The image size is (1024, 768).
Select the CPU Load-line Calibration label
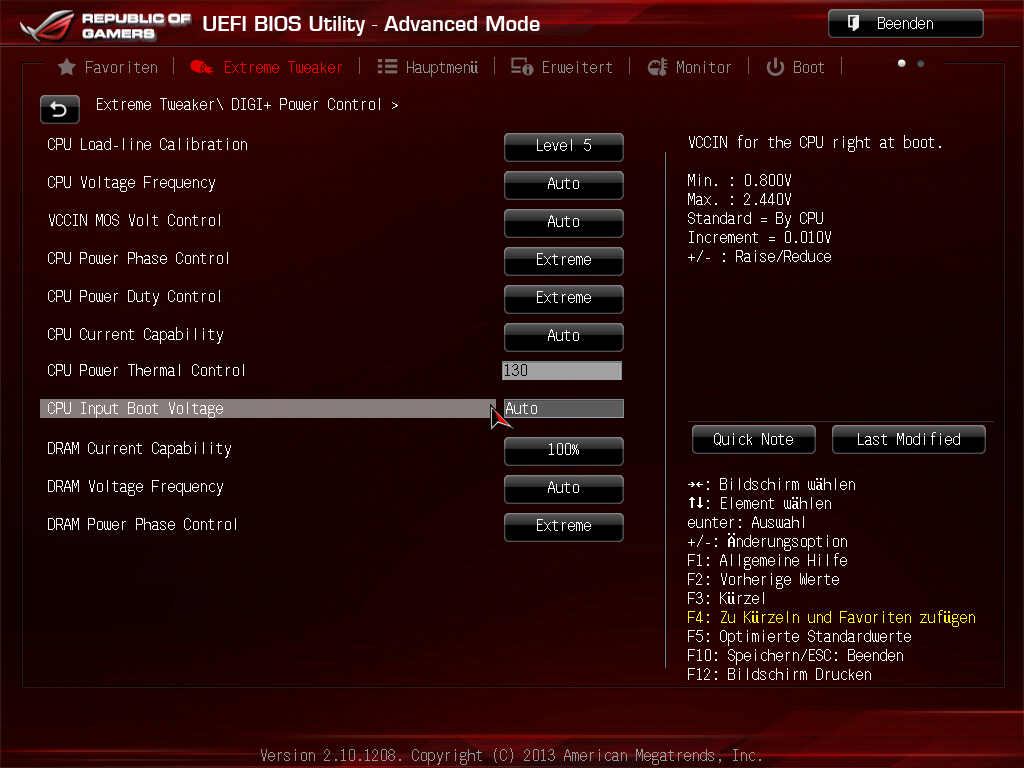148,144
